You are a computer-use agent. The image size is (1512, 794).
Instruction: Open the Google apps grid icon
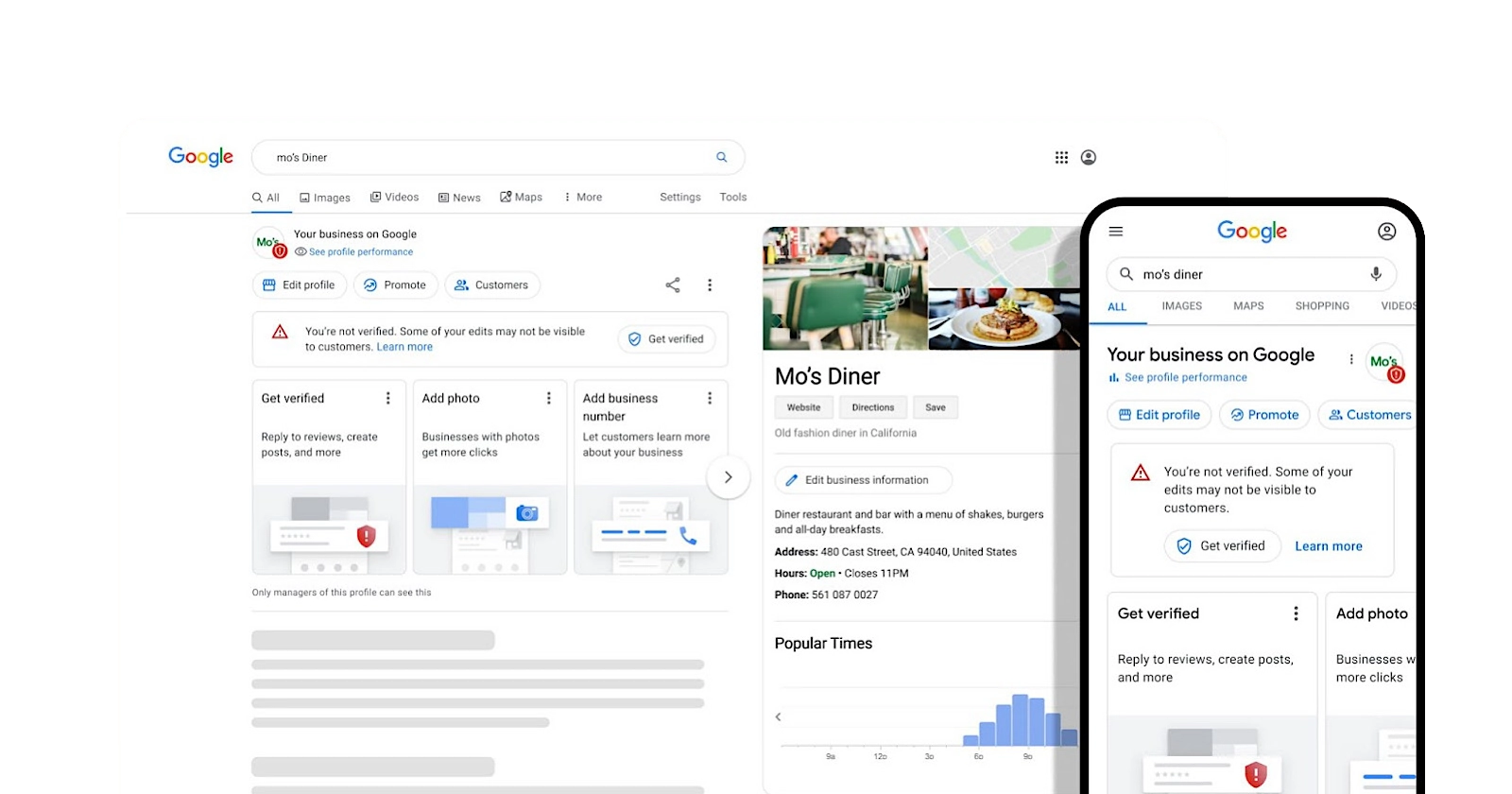(x=1061, y=158)
